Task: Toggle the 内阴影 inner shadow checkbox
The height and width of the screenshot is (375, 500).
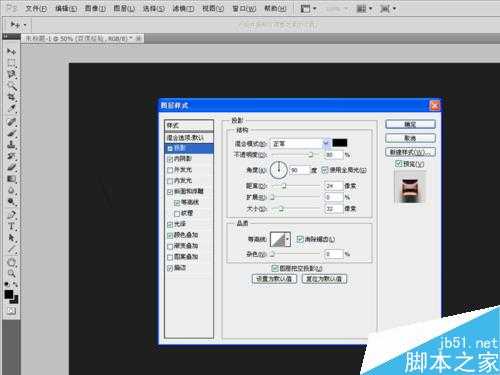Action: tap(170, 159)
